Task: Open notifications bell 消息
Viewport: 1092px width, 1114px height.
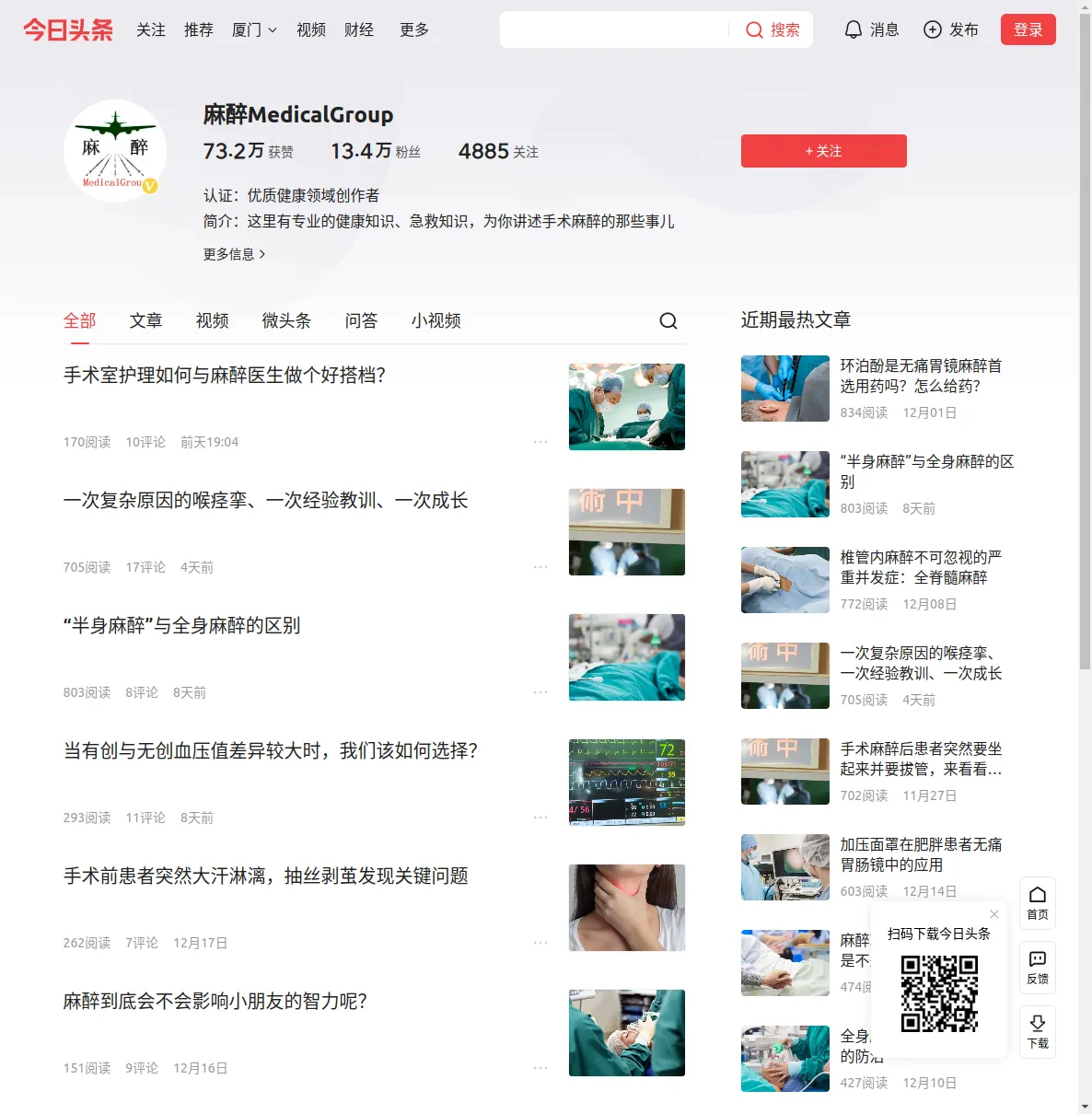Action: click(x=872, y=30)
